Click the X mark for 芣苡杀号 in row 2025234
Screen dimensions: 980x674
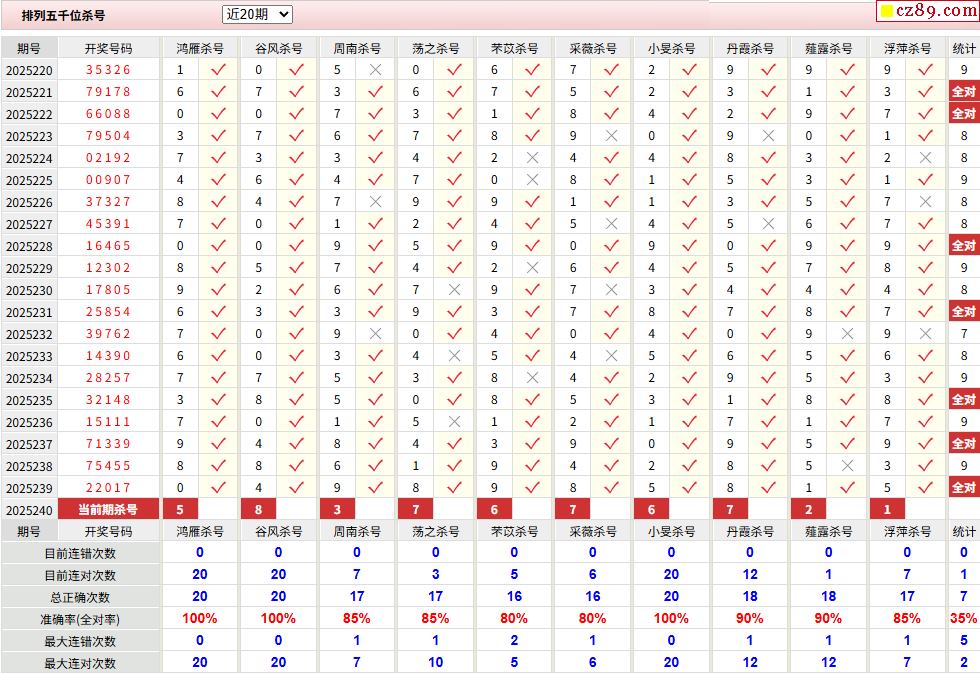coord(532,378)
